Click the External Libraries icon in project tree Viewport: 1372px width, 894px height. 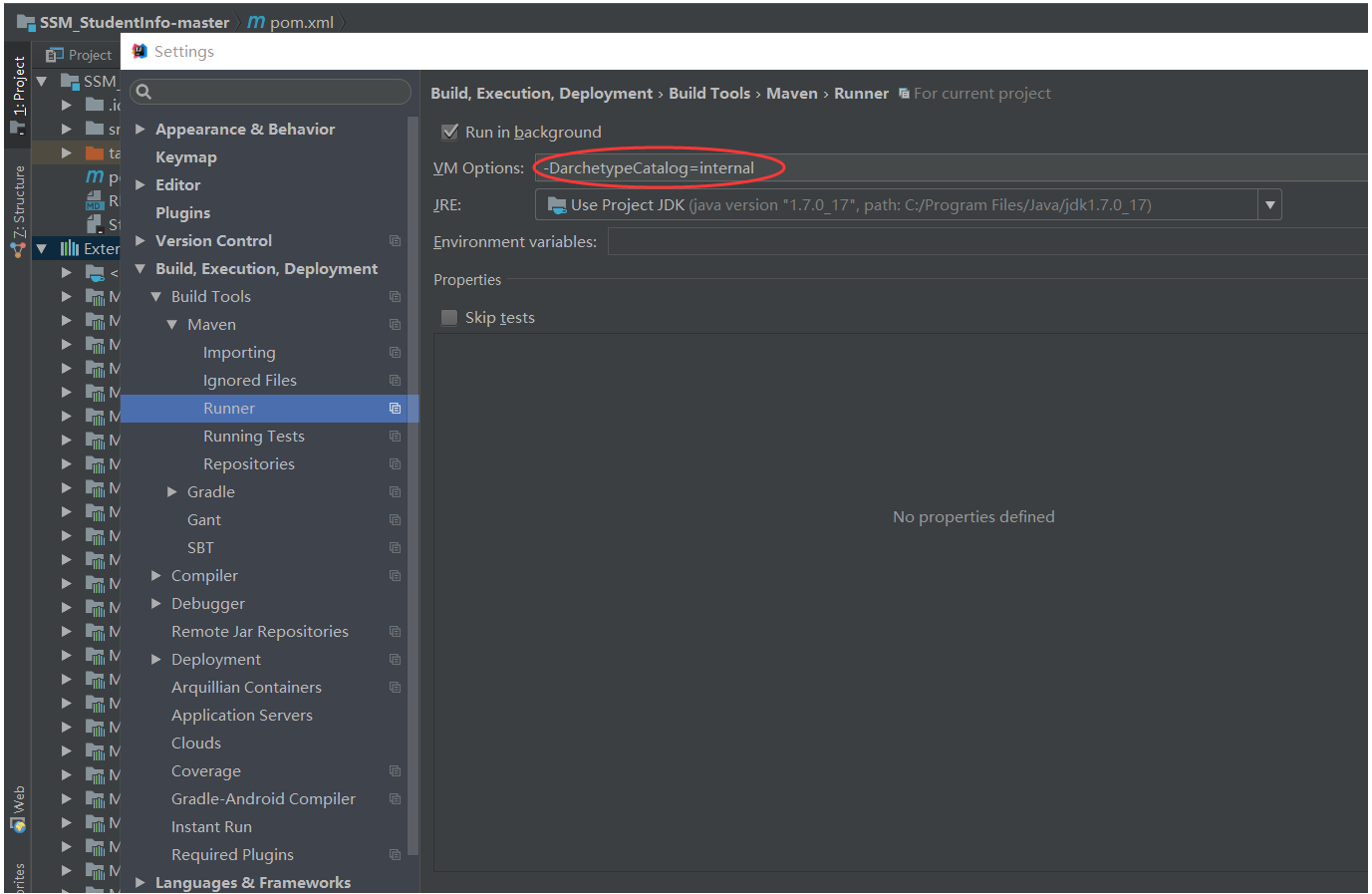[69, 248]
